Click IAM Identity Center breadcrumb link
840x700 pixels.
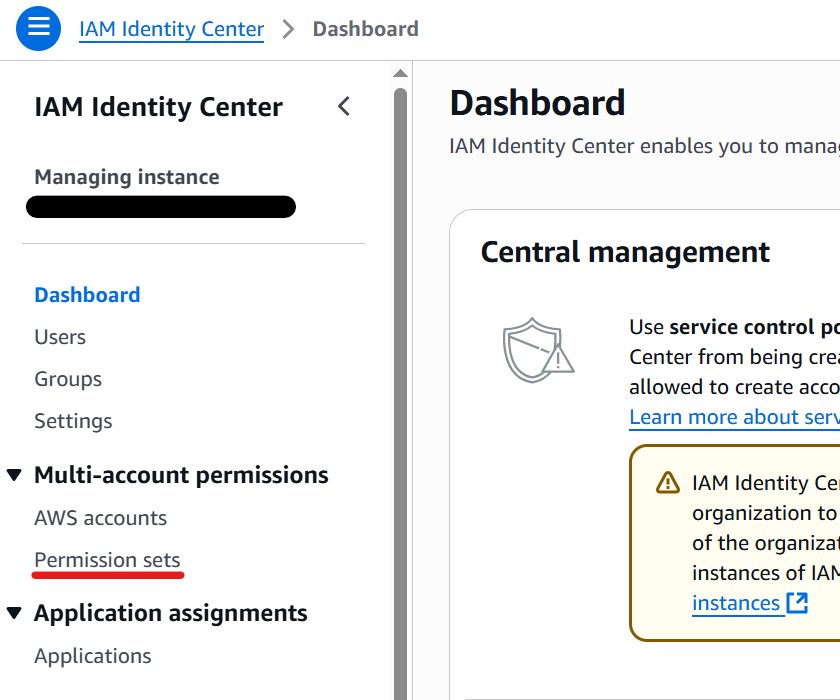171,29
